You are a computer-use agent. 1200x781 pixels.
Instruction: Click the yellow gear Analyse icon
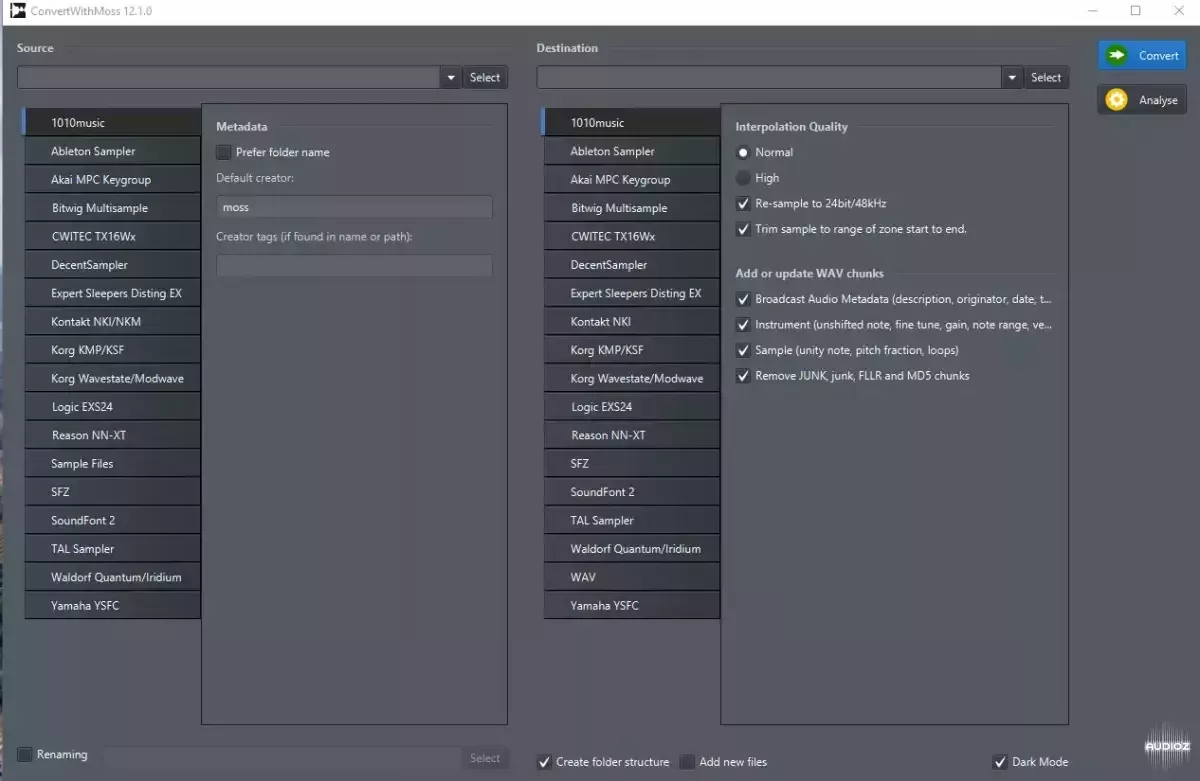point(1116,100)
